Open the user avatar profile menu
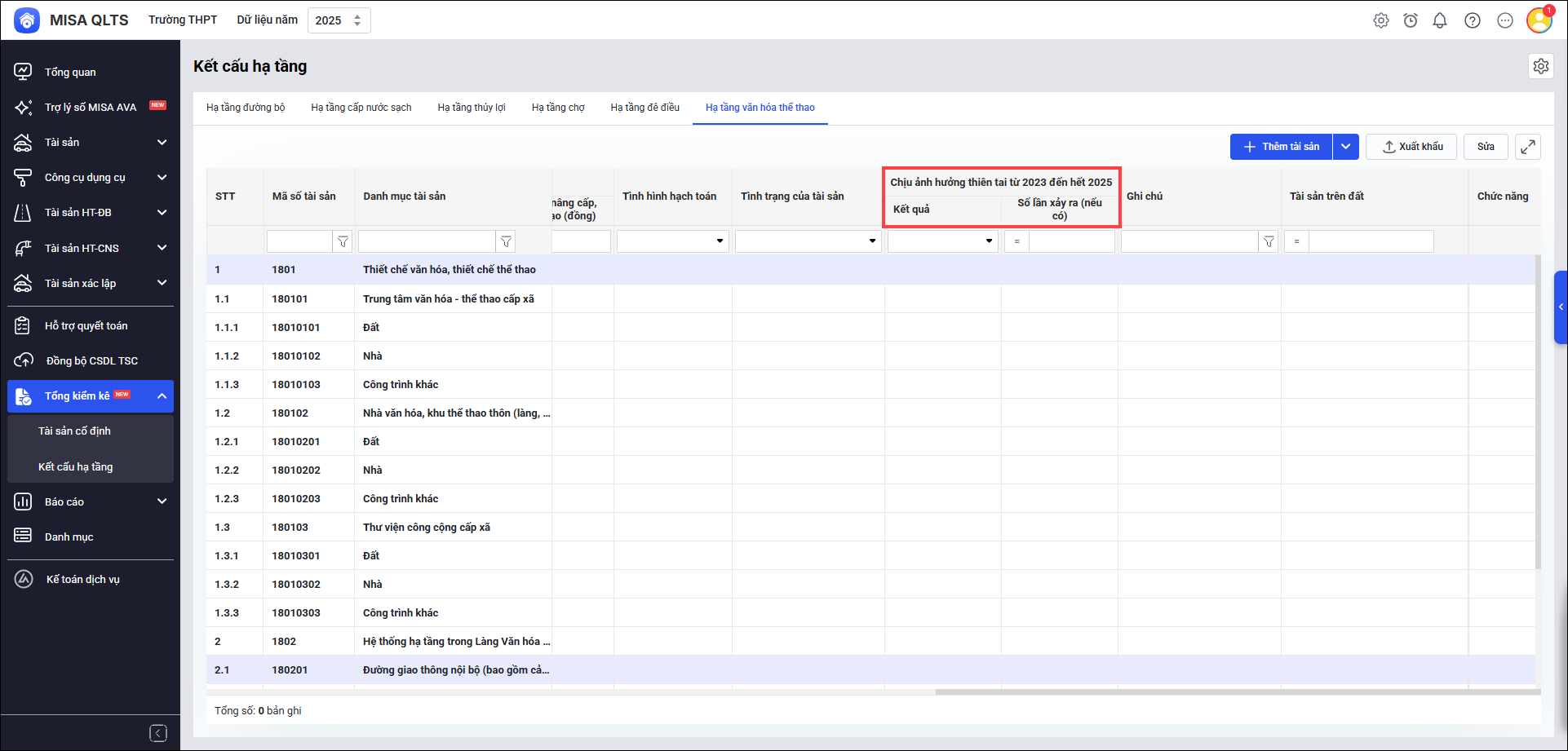This screenshot has height=751, width=1568. [x=1539, y=20]
